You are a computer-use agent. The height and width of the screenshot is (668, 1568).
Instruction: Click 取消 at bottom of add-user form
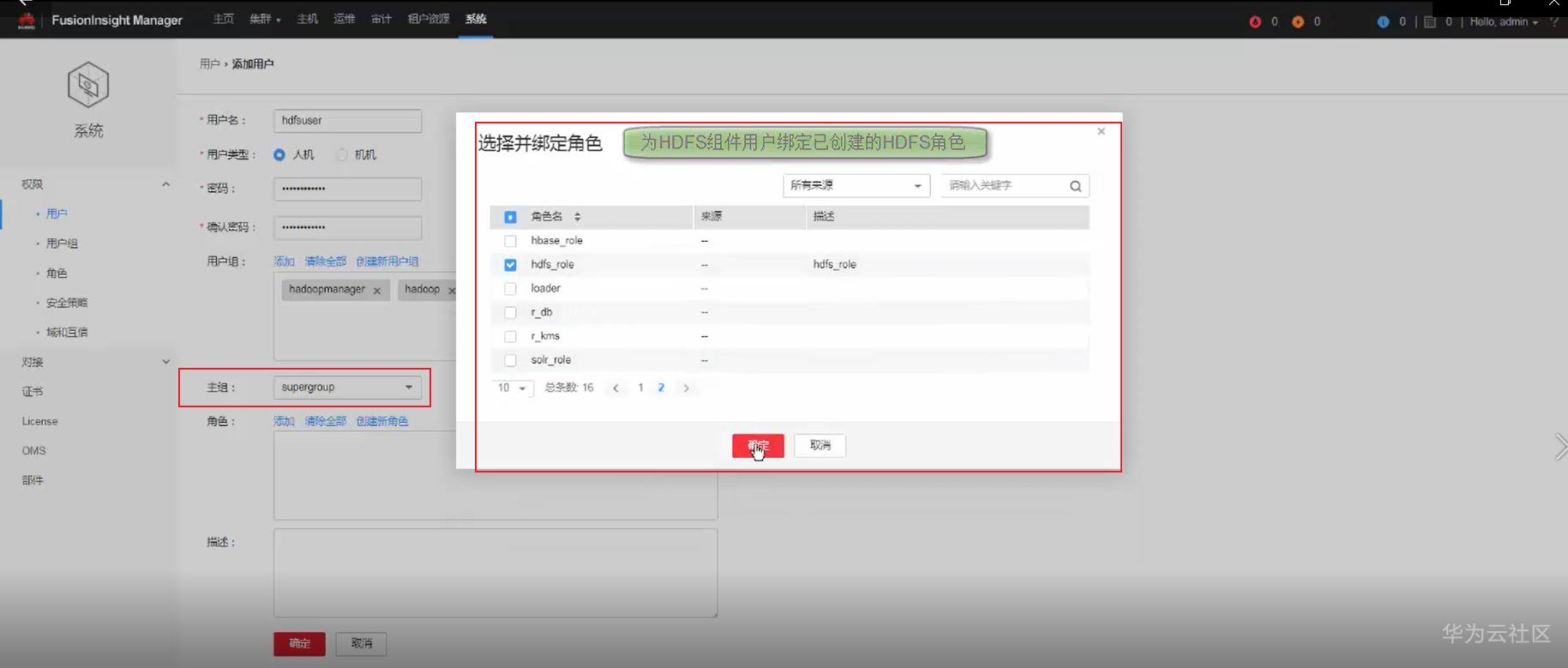[x=362, y=644]
